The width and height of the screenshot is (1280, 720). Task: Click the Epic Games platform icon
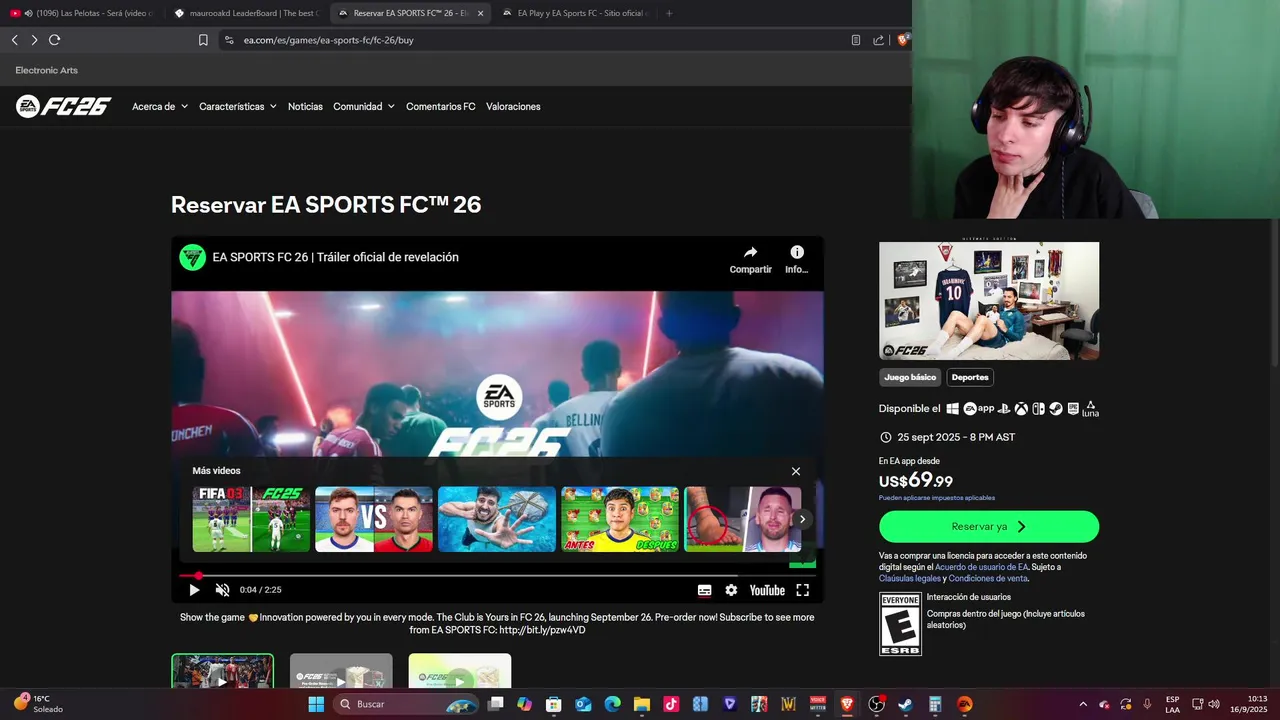pyautogui.click(x=1073, y=409)
